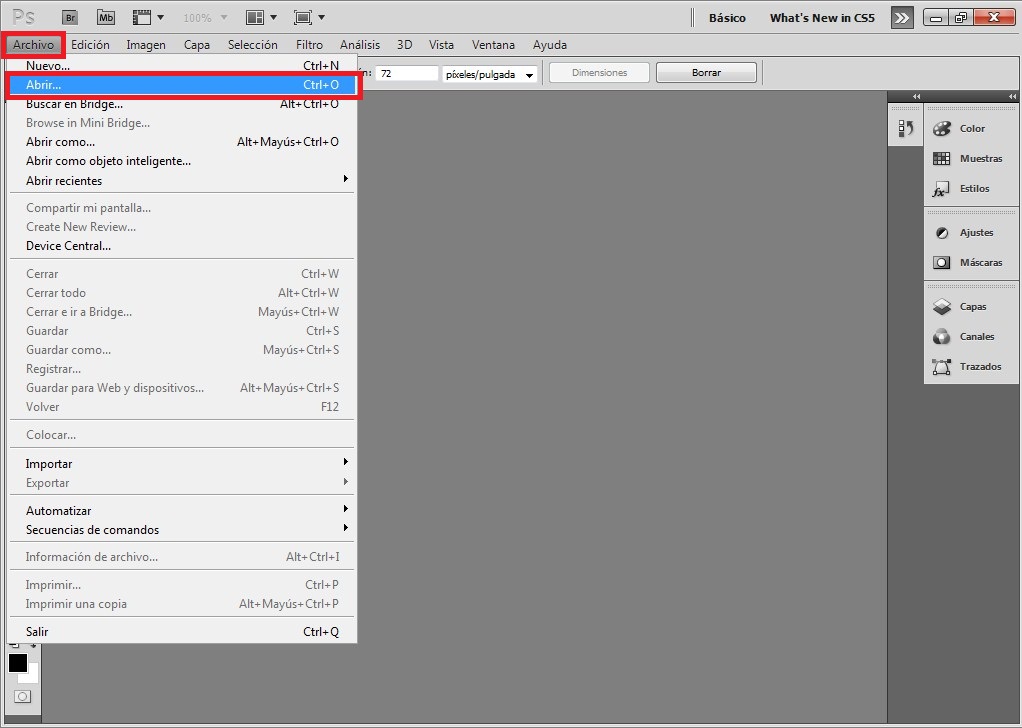The height and width of the screenshot is (728, 1022).
Task: Open the Ventana menu
Action: [493, 45]
